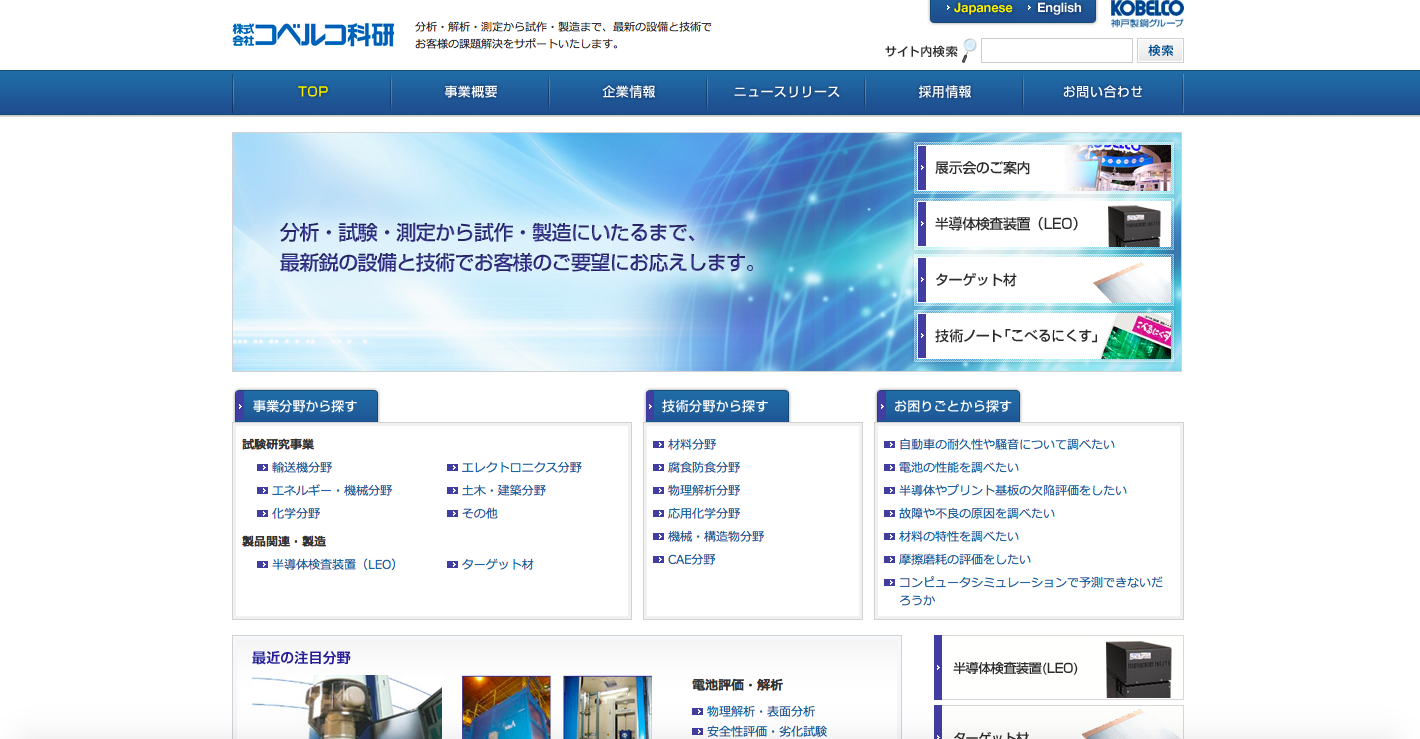The height and width of the screenshot is (739, 1420).
Task: Click the コベルコ科研 company logo
Action: click(x=313, y=35)
